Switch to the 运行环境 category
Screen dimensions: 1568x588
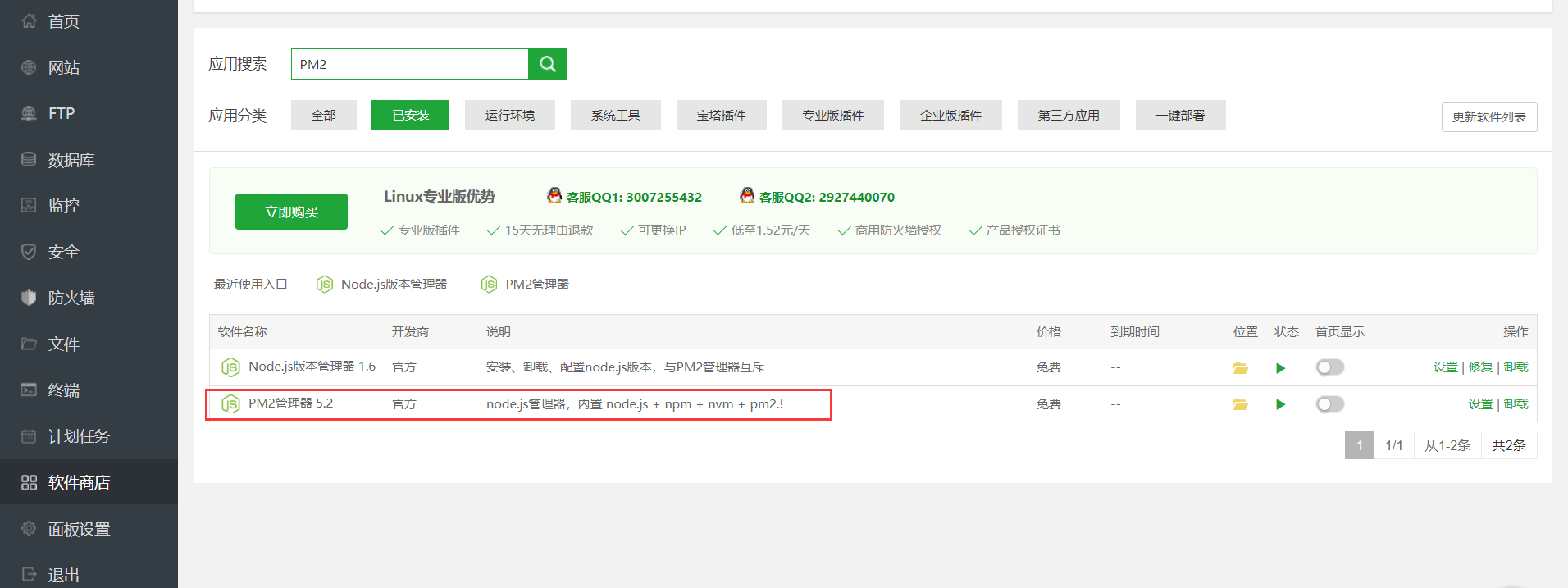510,115
